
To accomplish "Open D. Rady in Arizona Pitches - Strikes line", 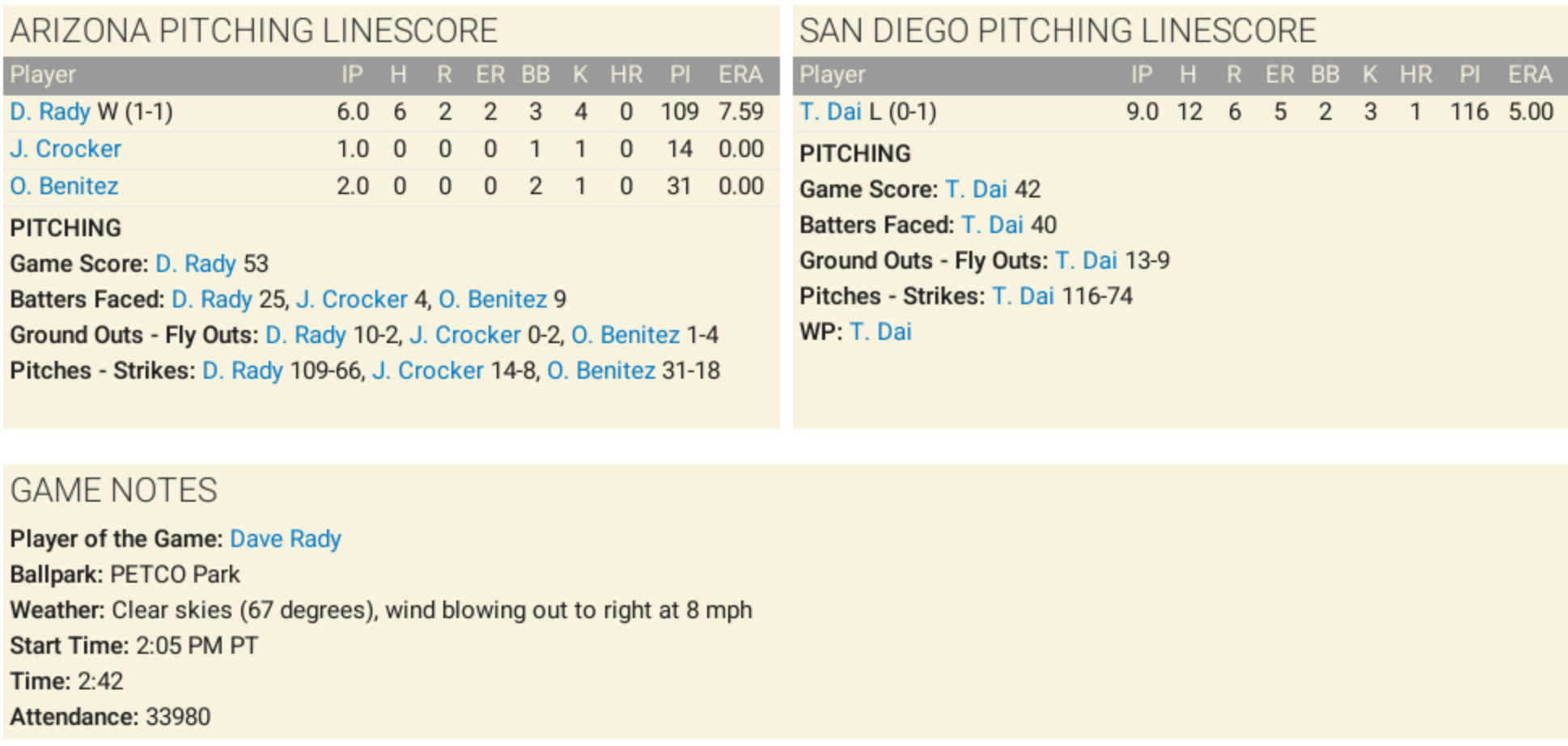I will 242,371.
